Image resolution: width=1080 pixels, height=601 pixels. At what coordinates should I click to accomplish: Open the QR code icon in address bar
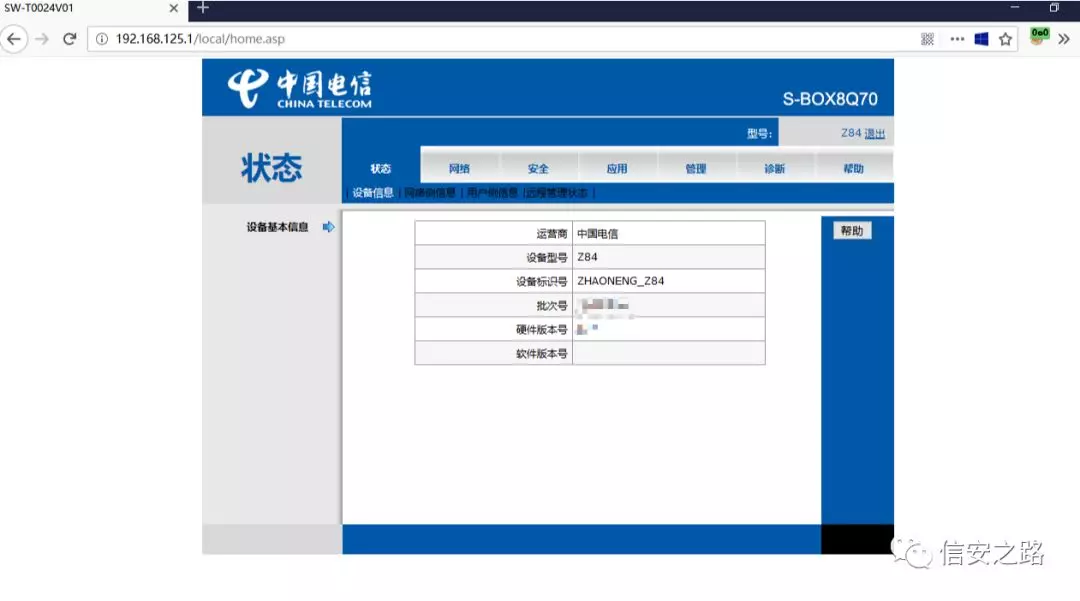coord(927,39)
